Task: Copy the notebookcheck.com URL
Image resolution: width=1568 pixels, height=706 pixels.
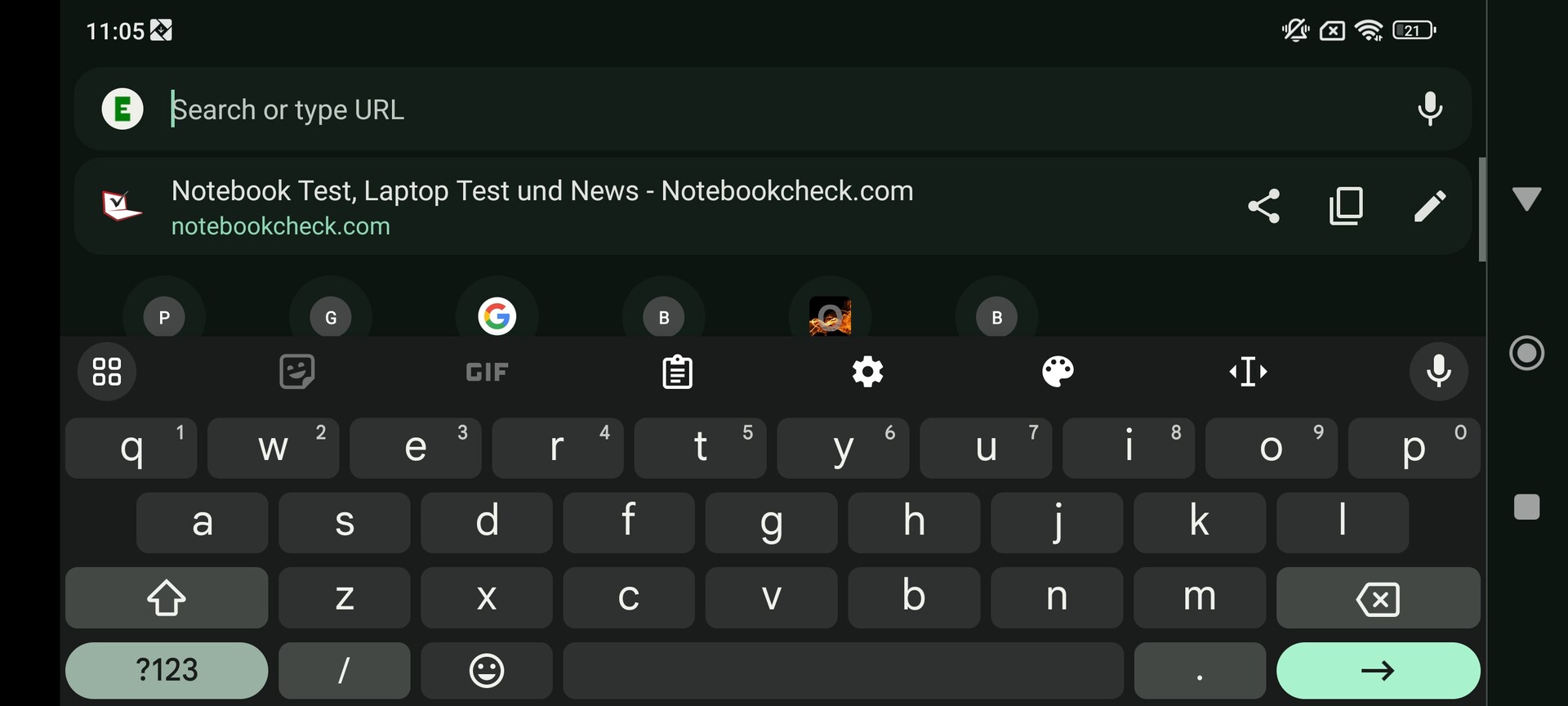Action: click(1346, 206)
